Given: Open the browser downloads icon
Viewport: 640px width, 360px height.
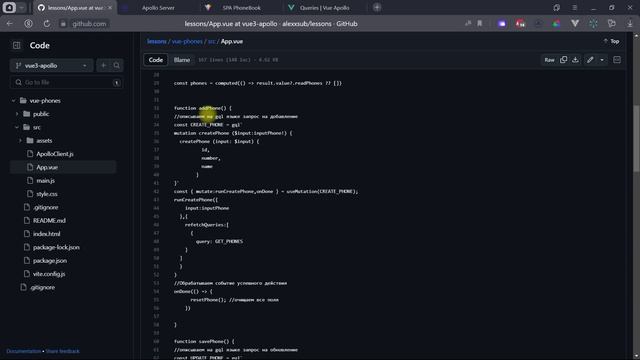Looking at the screenshot, I should point(630,24).
